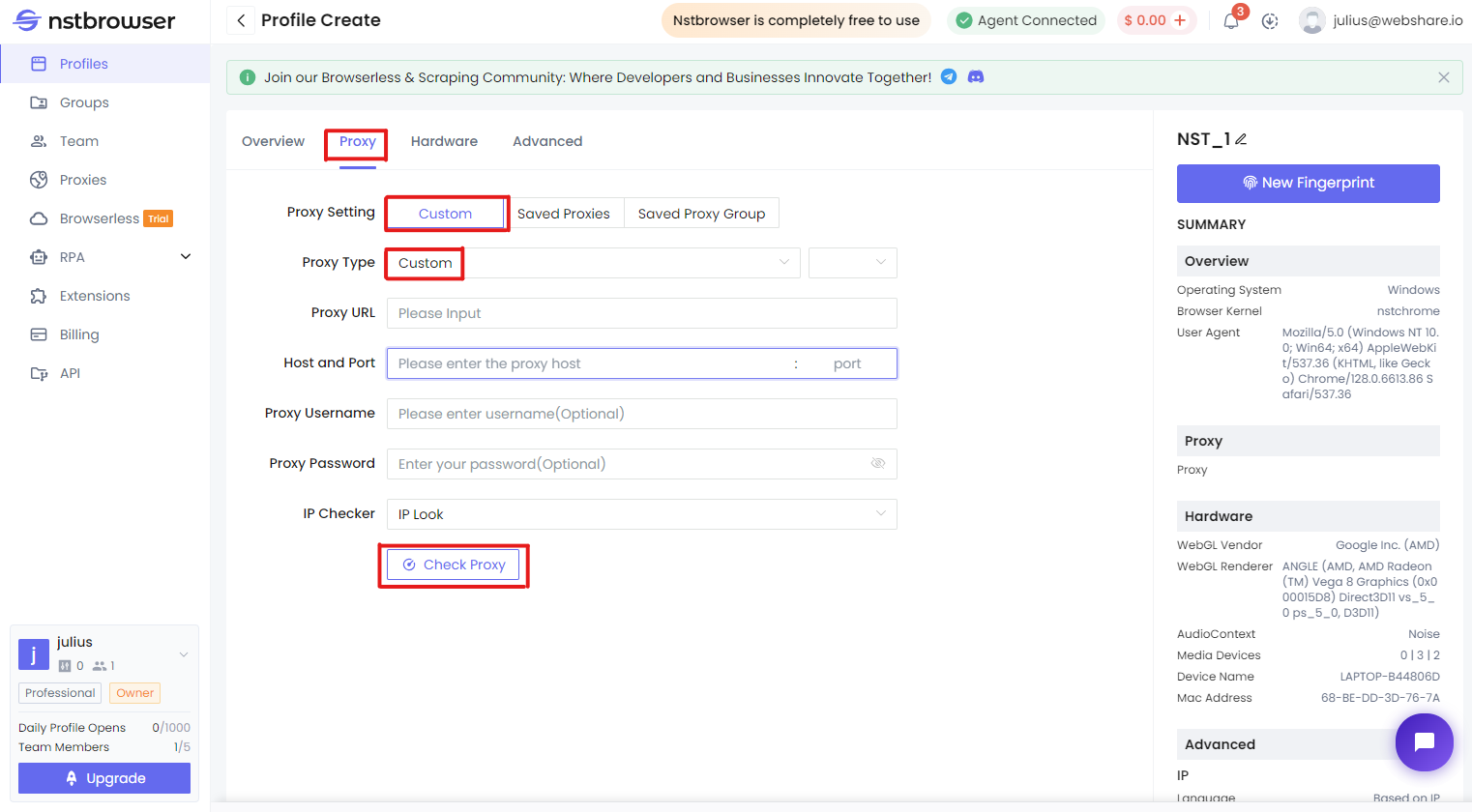Screen dimensions: 1472x812
Task: Click the Check Proxy button
Action: tap(453, 565)
